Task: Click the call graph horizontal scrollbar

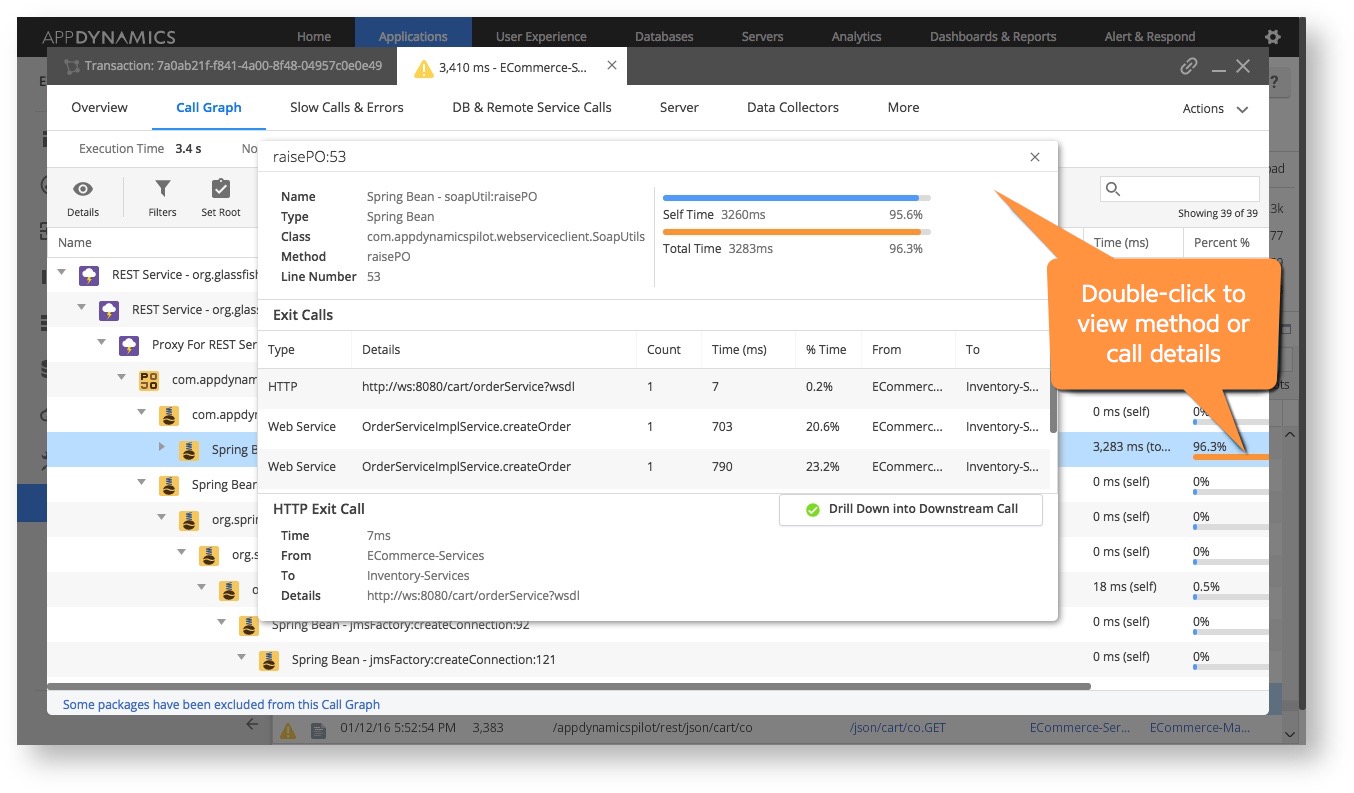Action: [x=569, y=686]
